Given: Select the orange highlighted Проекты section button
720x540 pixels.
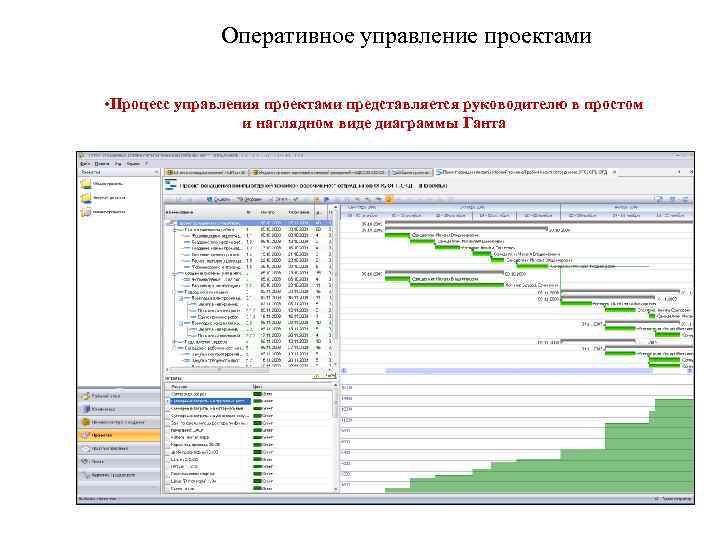Looking at the screenshot, I should pyautogui.click(x=119, y=435).
